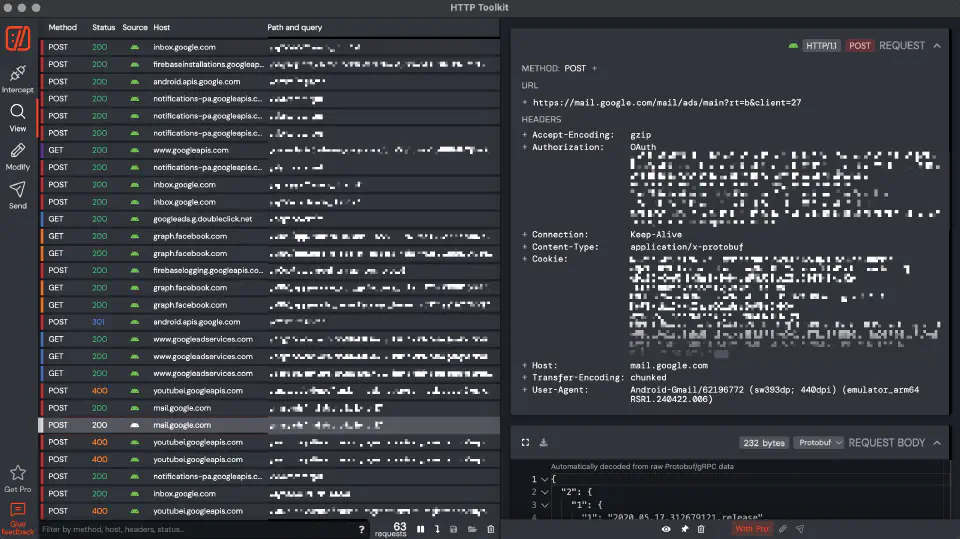Open the Send page in sidebar

pyautogui.click(x=18, y=195)
